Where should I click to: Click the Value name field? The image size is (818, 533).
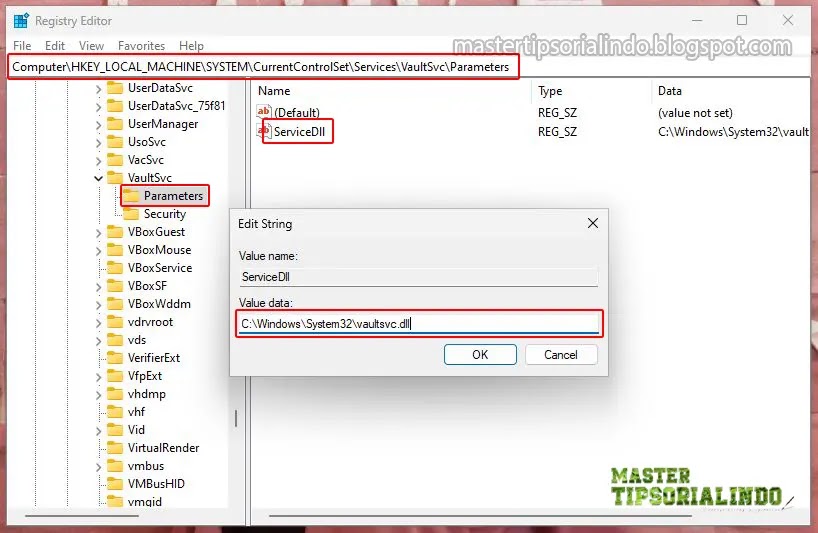[x=419, y=277]
